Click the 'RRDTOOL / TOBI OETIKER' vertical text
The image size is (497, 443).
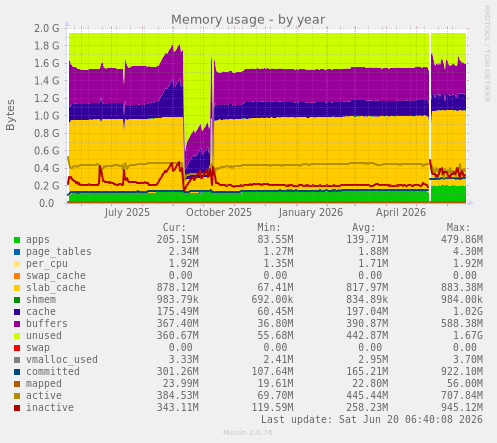coord(487,54)
